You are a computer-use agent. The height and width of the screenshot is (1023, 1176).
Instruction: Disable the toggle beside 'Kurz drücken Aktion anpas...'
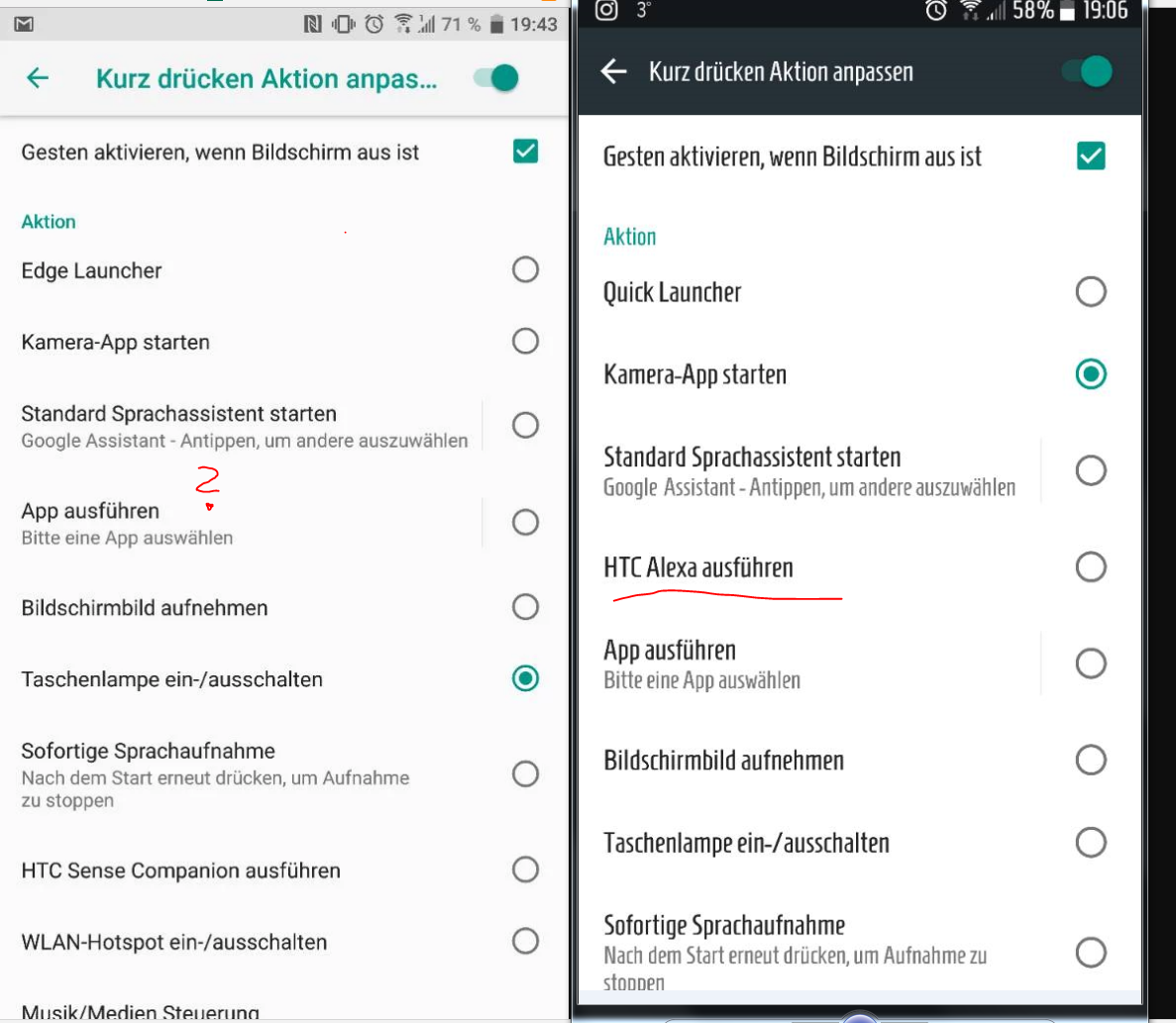pyautogui.click(x=496, y=78)
